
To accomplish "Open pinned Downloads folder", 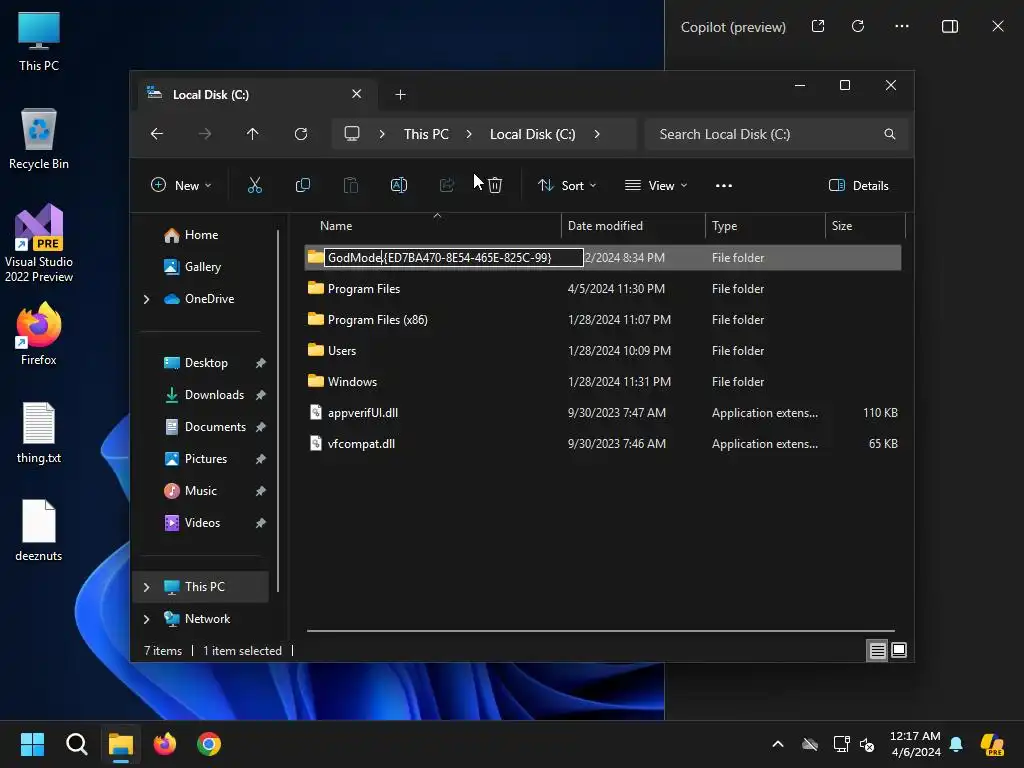I will [x=214, y=395].
